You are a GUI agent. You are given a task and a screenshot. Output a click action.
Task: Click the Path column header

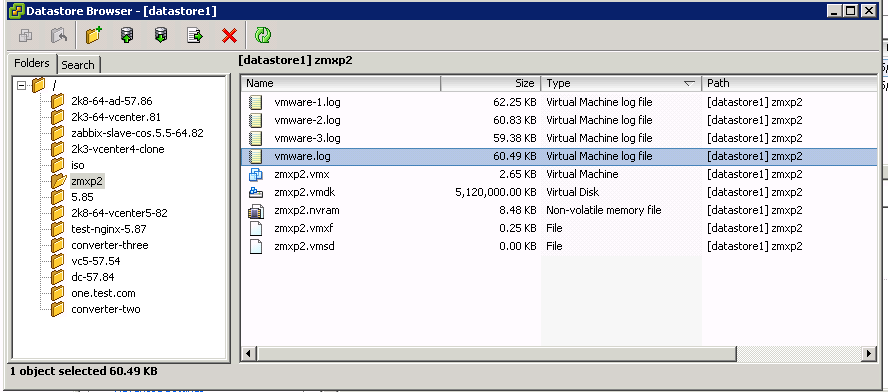point(790,83)
